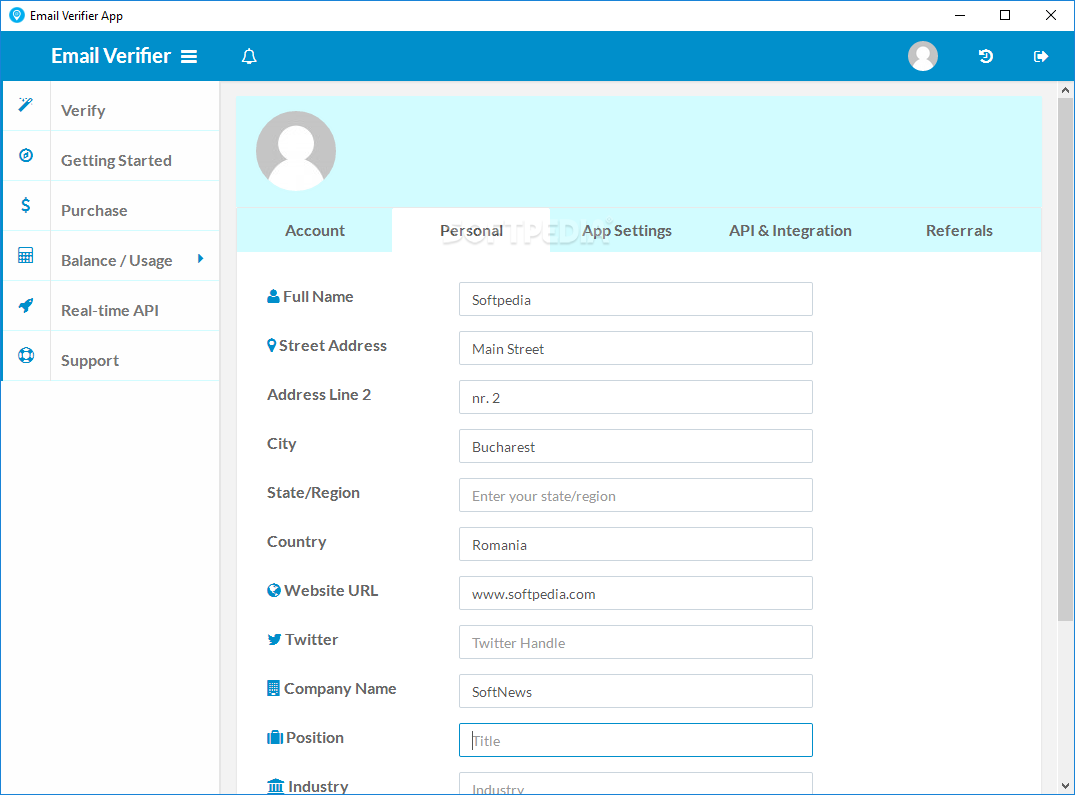Click the Company Name label
This screenshot has height=795, width=1075.
340,689
